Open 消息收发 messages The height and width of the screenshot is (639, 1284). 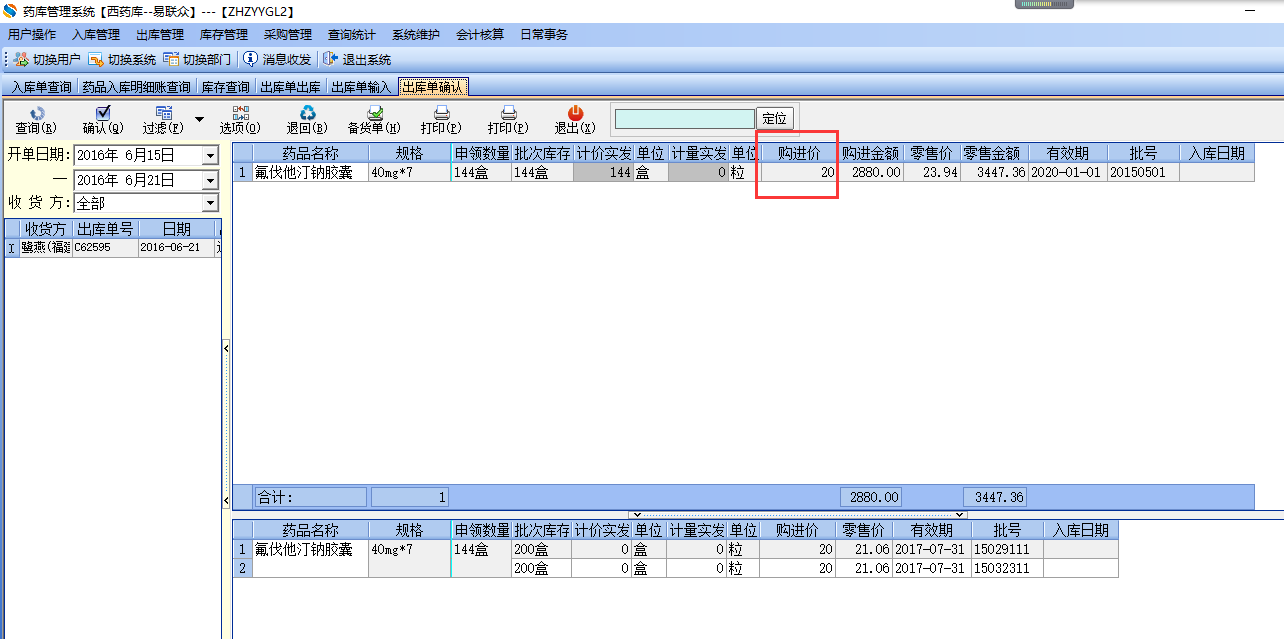pyautogui.click(x=278, y=60)
